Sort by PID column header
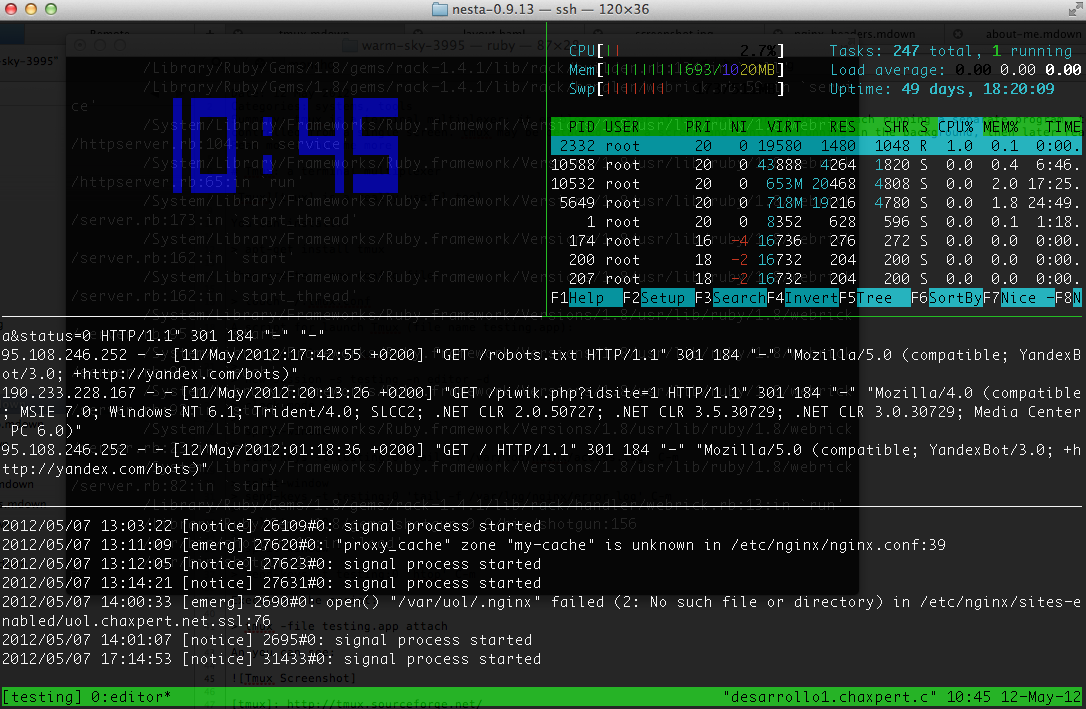Screen dimensions: 1086x709 (582, 127)
